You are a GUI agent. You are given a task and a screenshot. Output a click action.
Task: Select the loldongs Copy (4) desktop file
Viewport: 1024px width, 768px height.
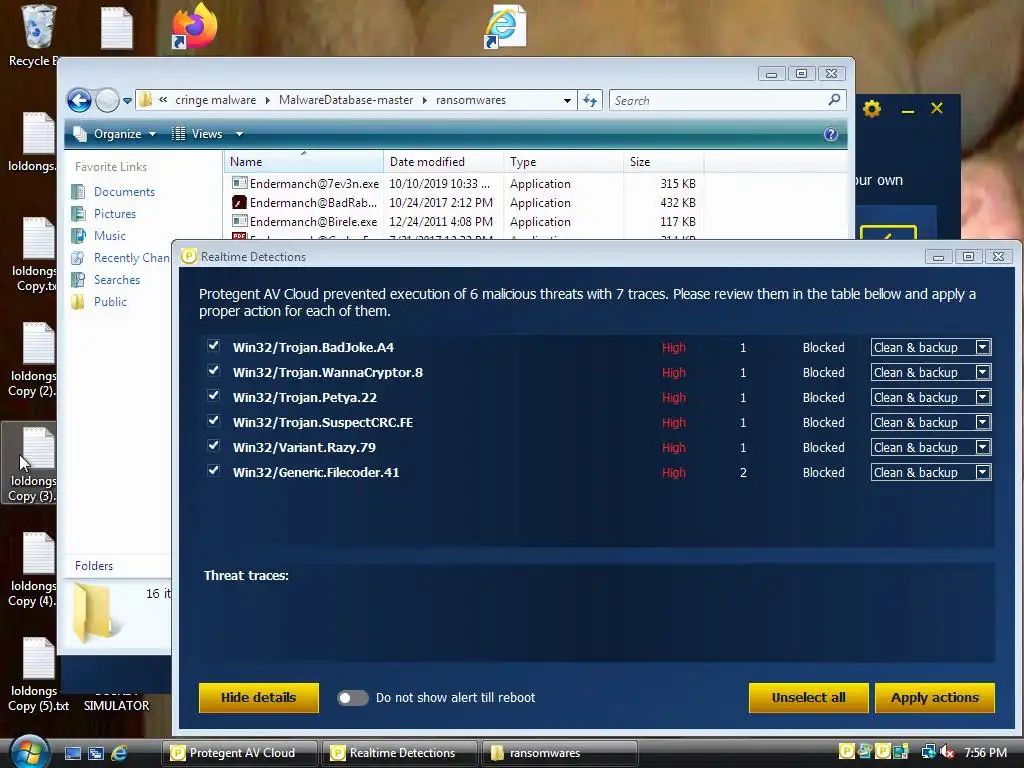(x=33, y=569)
